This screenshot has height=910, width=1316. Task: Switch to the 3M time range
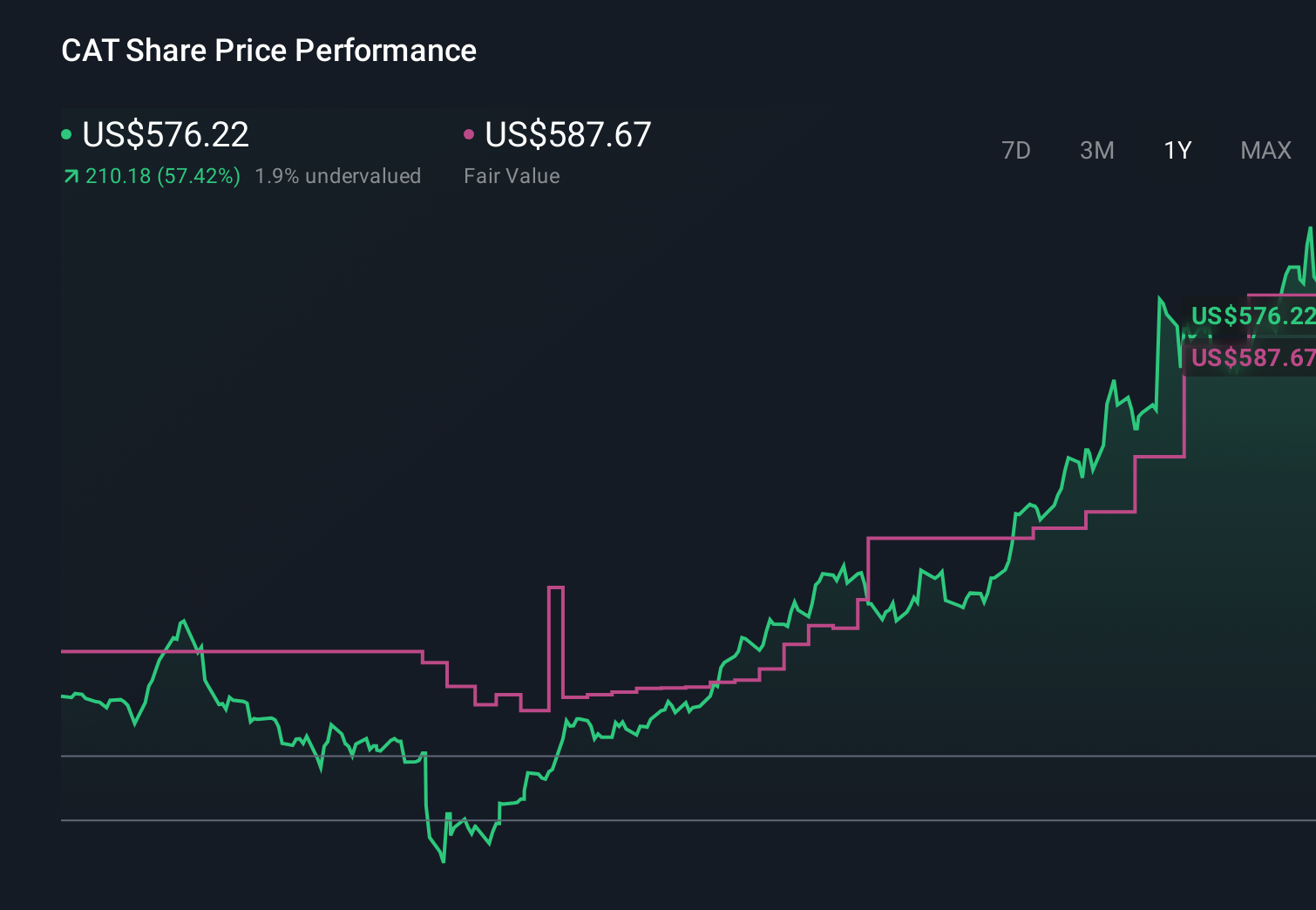(x=1096, y=150)
